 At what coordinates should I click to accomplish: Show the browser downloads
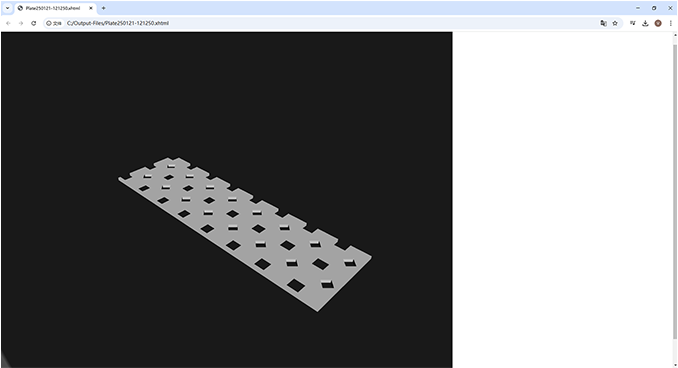coord(645,23)
